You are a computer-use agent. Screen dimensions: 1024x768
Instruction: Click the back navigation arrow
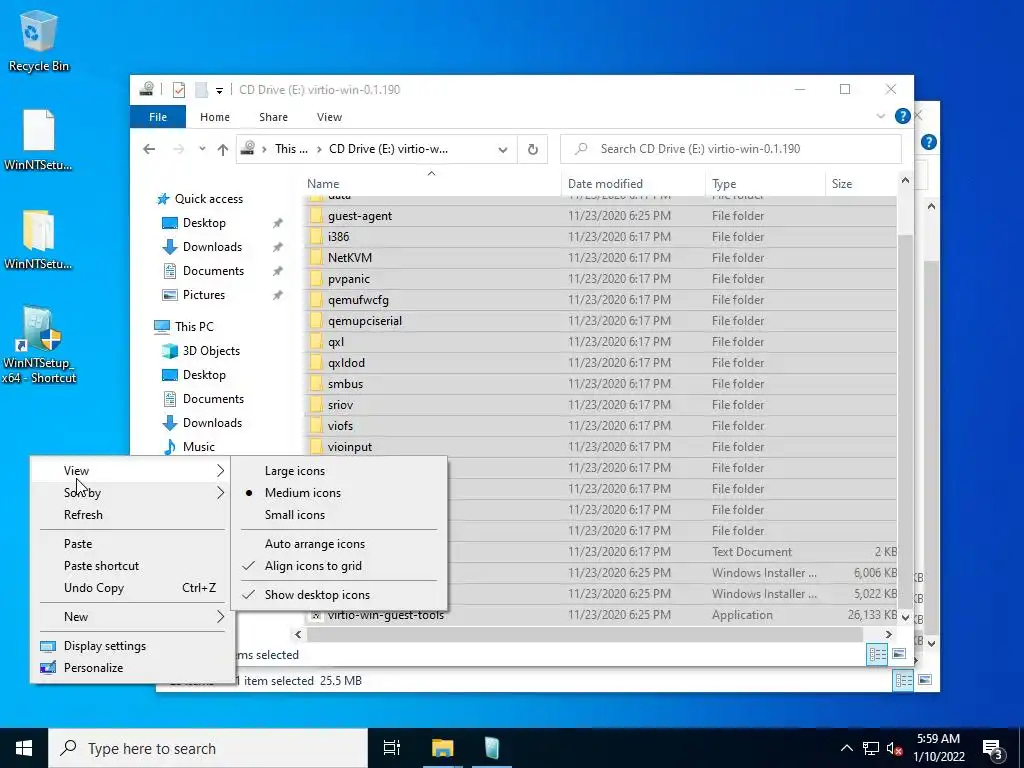(x=149, y=149)
